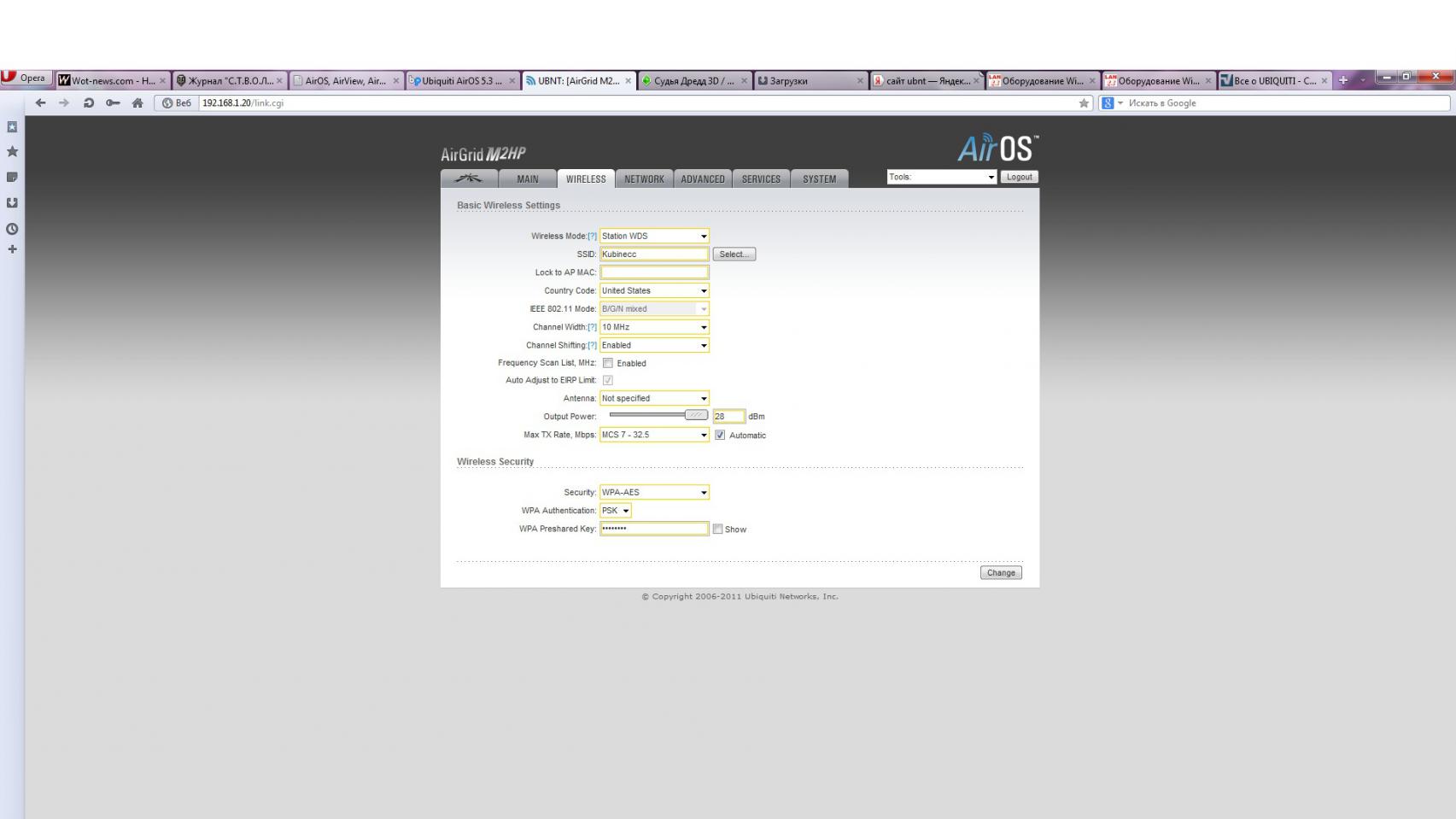
Task: Open a new browser tab with plus button
Action: pos(1343,80)
